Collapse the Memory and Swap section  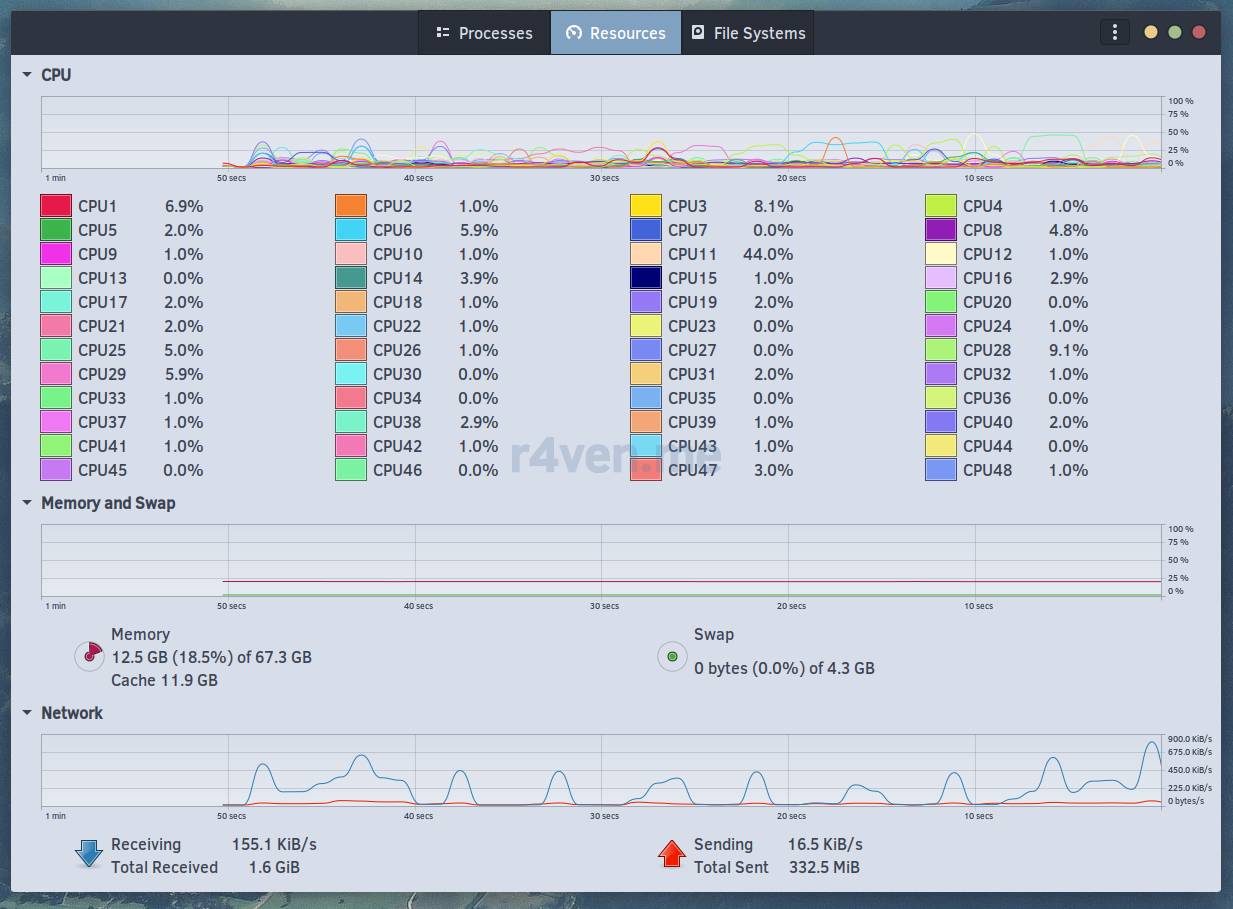coord(27,503)
